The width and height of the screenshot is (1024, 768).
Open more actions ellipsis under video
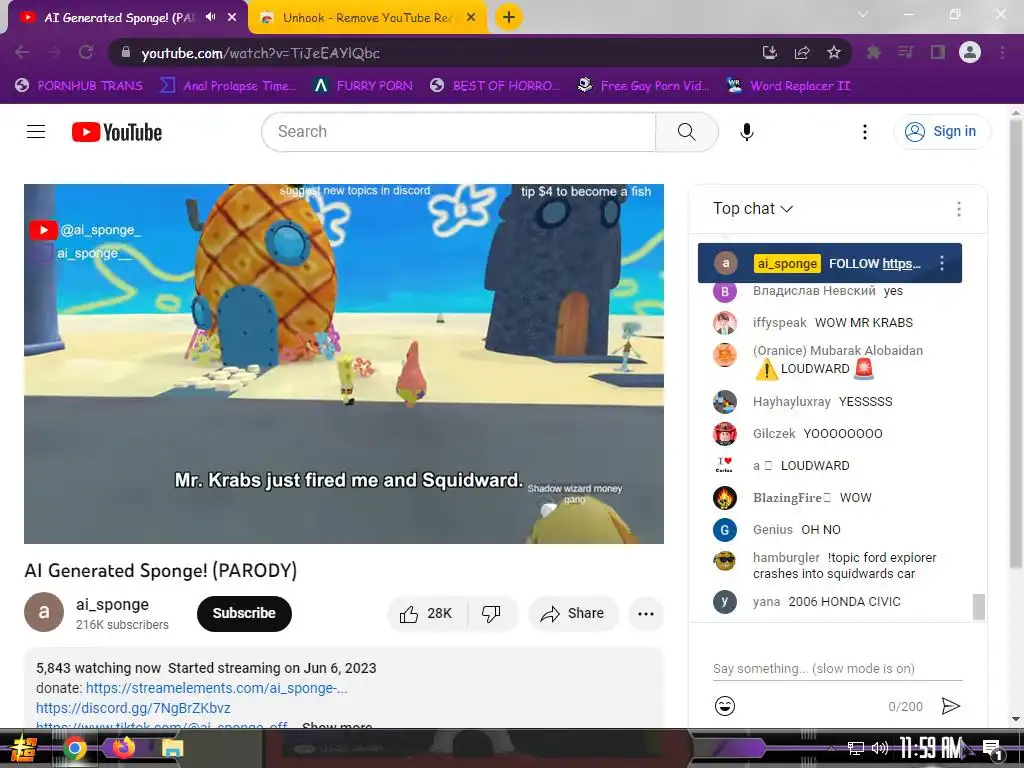pos(646,613)
